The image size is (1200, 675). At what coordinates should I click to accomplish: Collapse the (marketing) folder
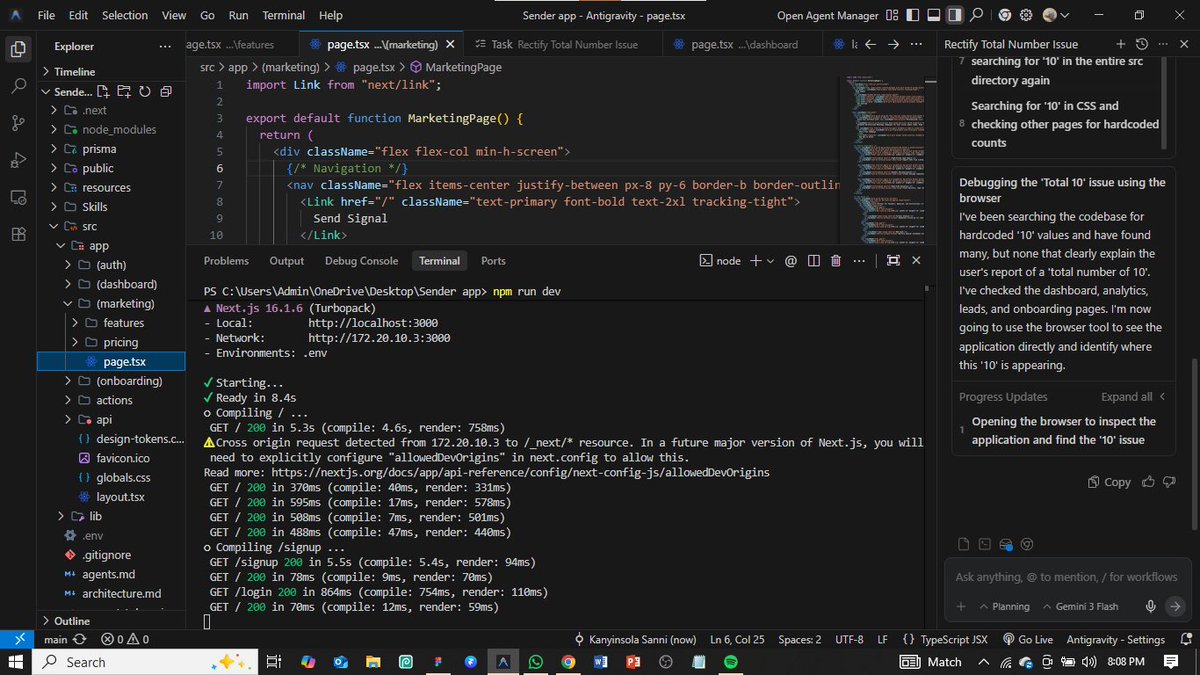[111, 303]
